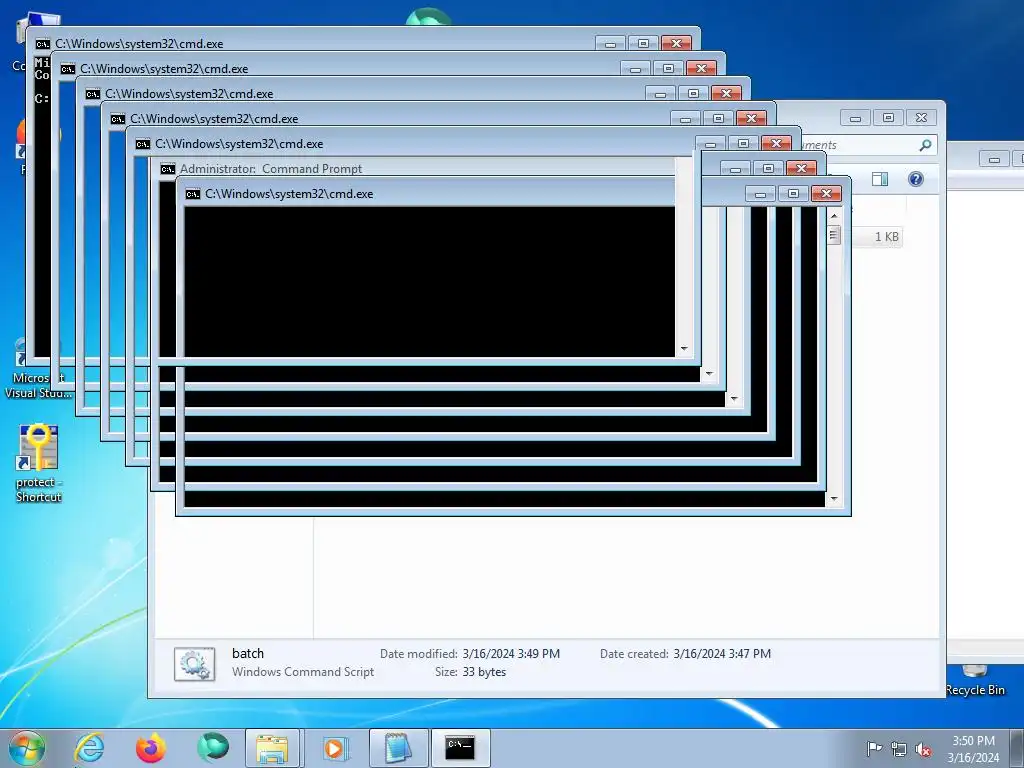This screenshot has height=768, width=1024.
Task: Minimize the Explorer window
Action: click(x=856, y=118)
